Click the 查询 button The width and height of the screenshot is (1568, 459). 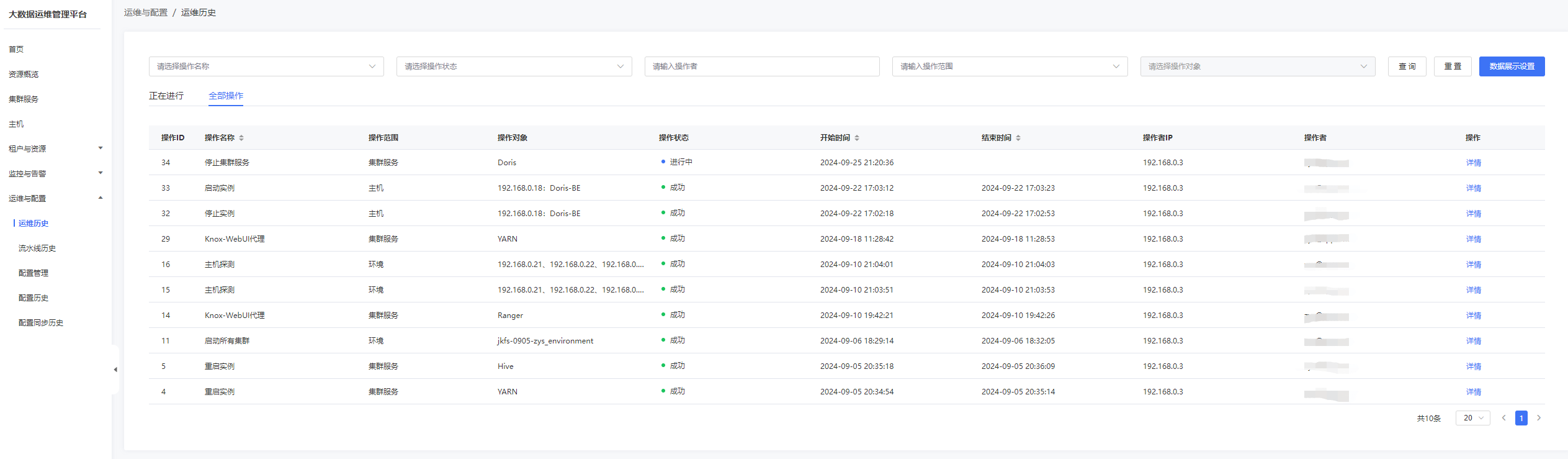pyautogui.click(x=1407, y=66)
